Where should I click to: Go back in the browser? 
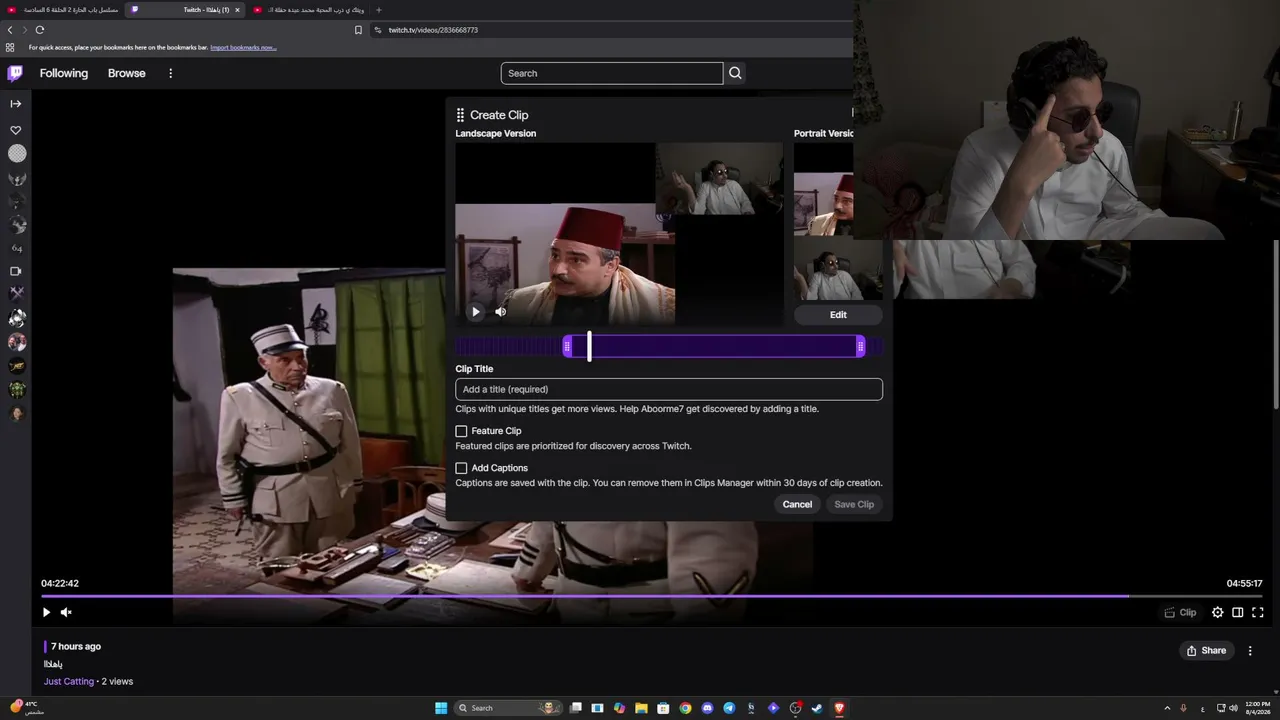[x=10, y=30]
